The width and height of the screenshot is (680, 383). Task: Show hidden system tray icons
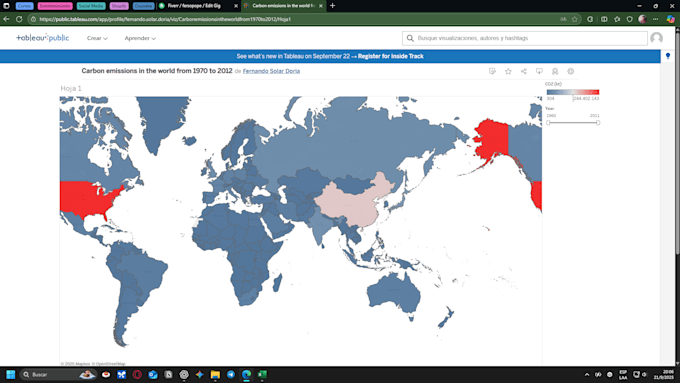tap(587, 374)
